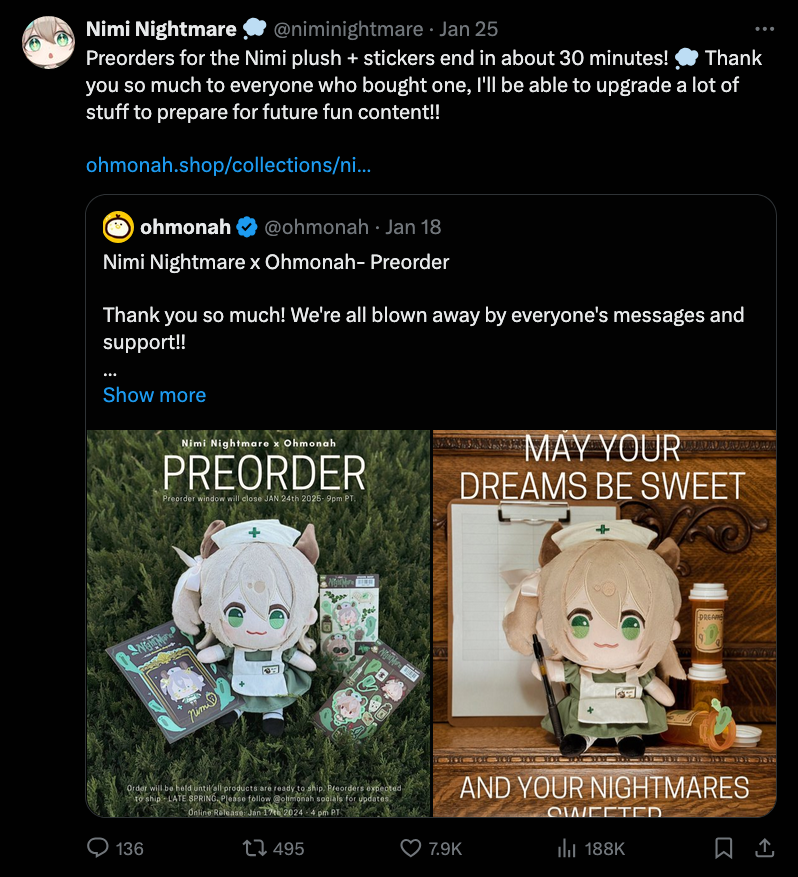Viewport: 798px width, 877px height.
Task: Open ohmonah's yellow chick avatar
Action: point(118,227)
